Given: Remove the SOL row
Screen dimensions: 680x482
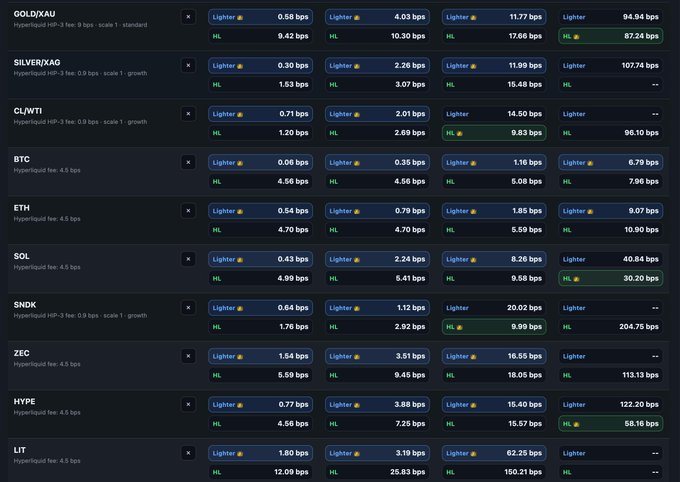Looking at the screenshot, I should [x=188, y=259].
